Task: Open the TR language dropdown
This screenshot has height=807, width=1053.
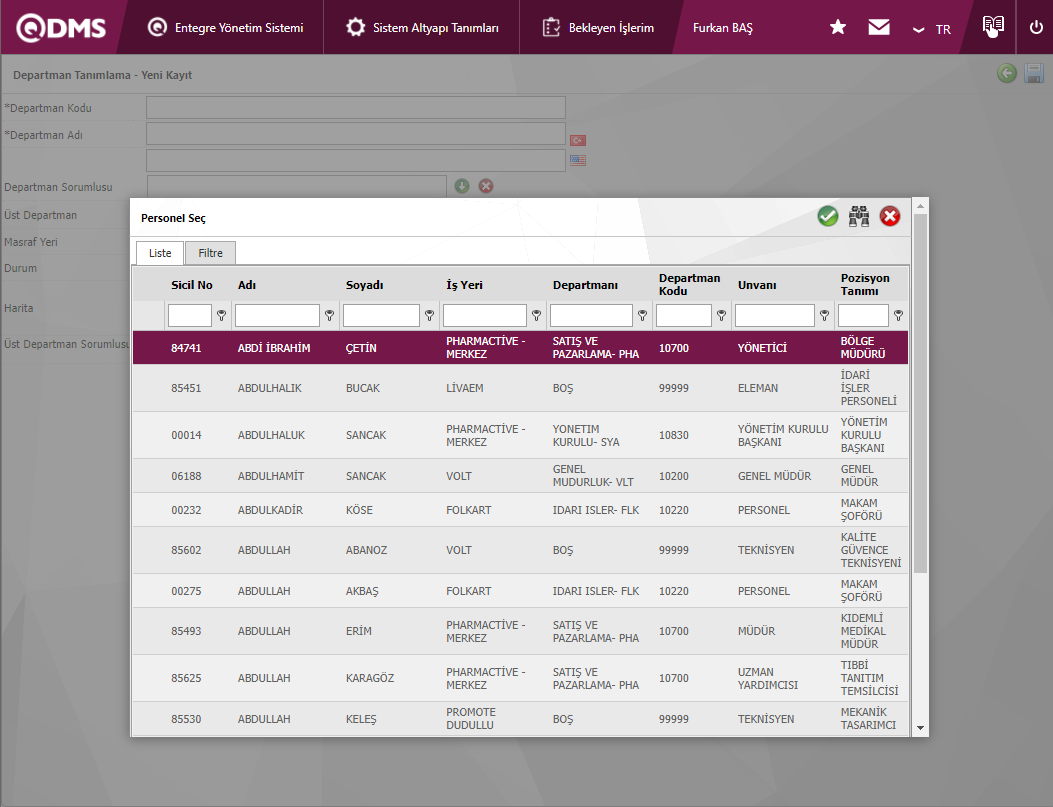Action: 932,29
